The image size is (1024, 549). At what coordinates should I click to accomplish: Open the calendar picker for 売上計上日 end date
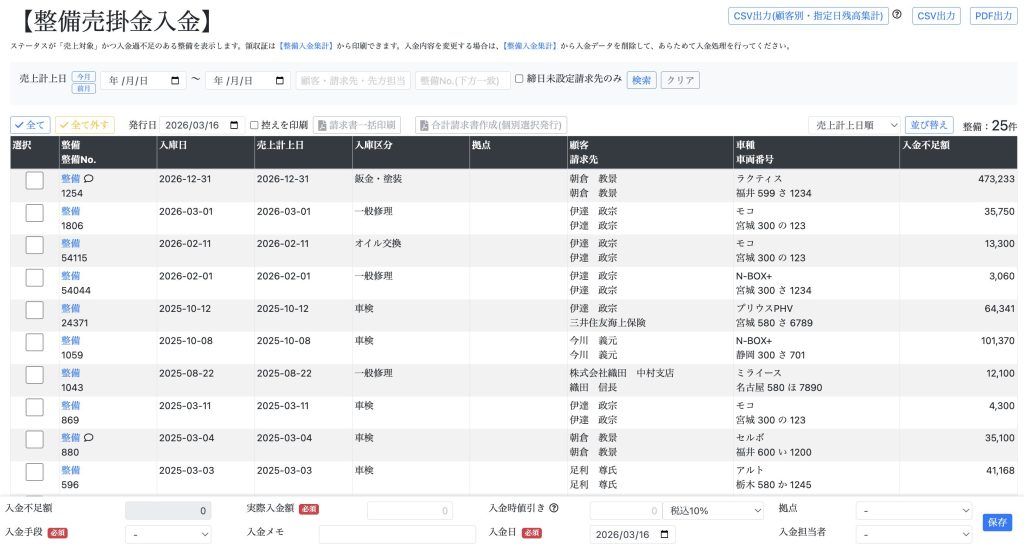[281, 81]
